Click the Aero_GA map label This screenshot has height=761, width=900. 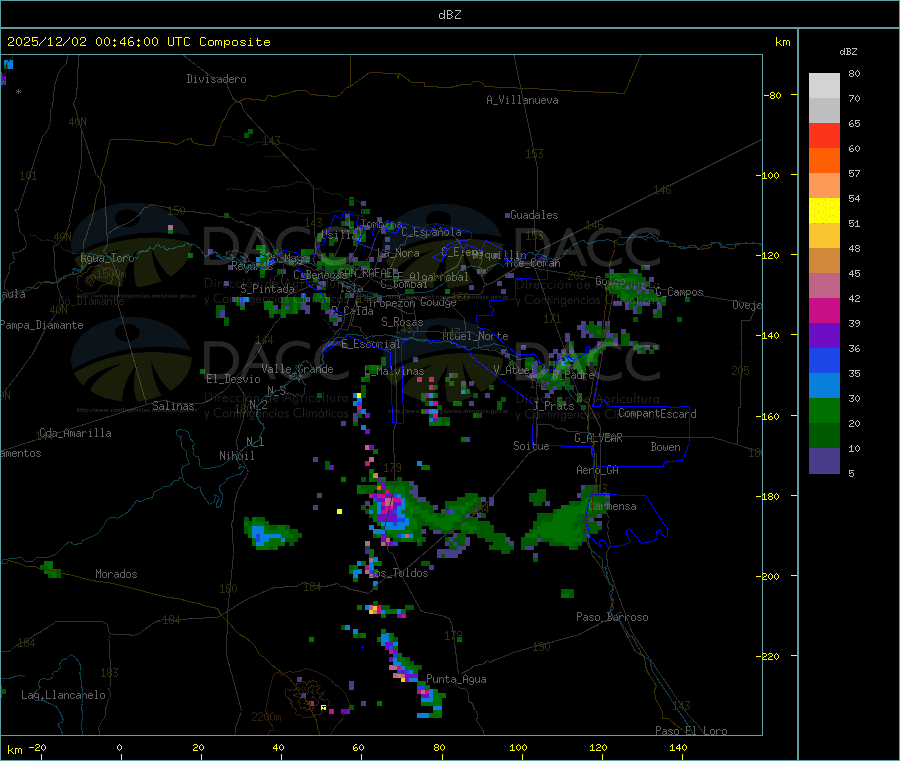pyautogui.click(x=598, y=470)
